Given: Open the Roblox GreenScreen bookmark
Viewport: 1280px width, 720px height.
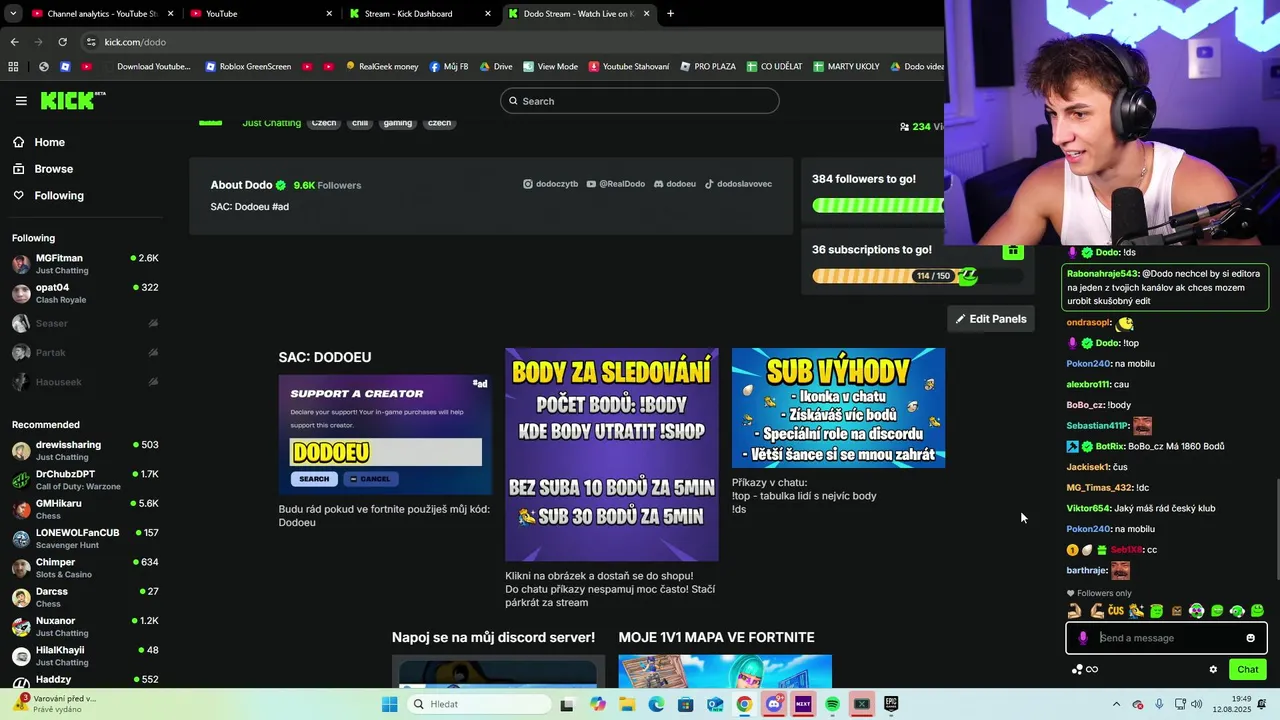Looking at the screenshot, I should coord(248,67).
